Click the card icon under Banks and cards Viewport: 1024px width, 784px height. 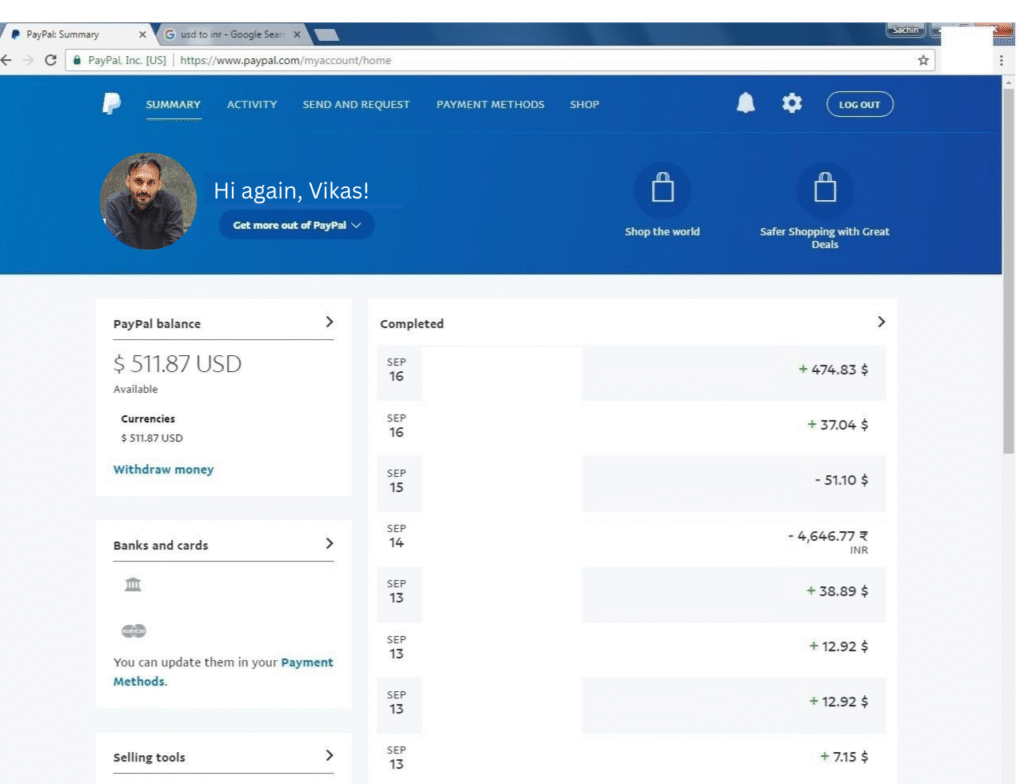133,631
